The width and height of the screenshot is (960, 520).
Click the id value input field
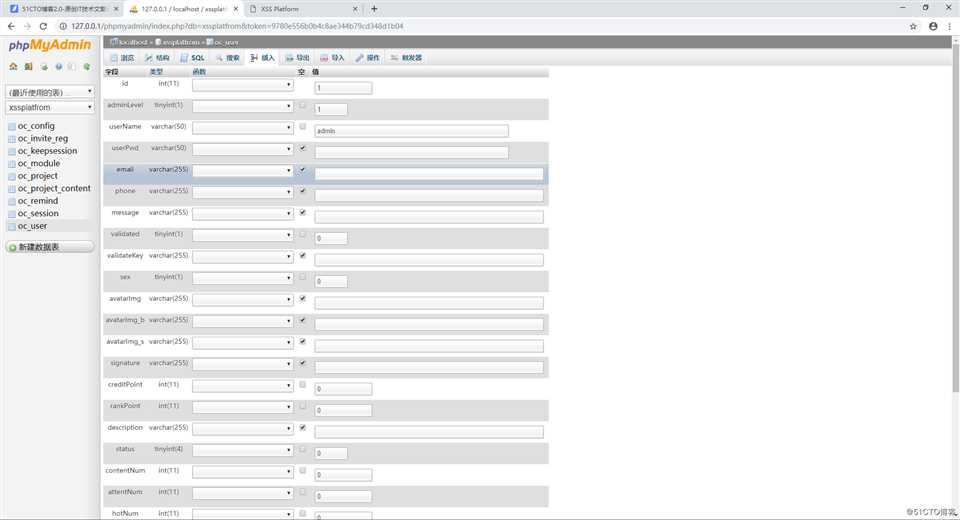(343, 88)
